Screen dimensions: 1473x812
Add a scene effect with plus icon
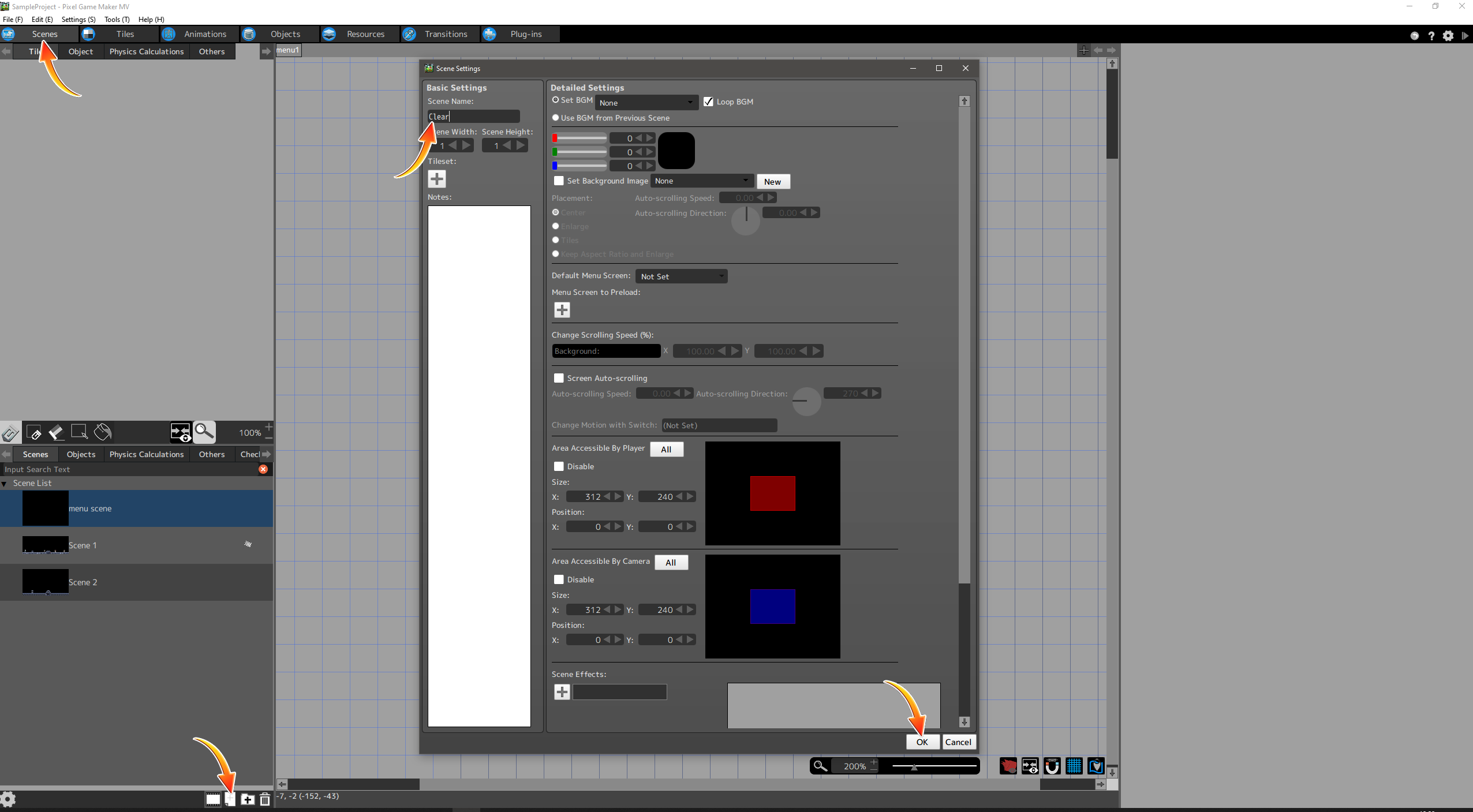tap(562, 691)
